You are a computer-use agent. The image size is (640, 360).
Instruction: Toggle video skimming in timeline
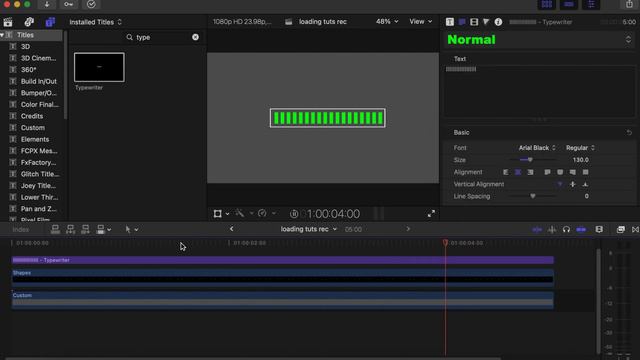click(537, 230)
